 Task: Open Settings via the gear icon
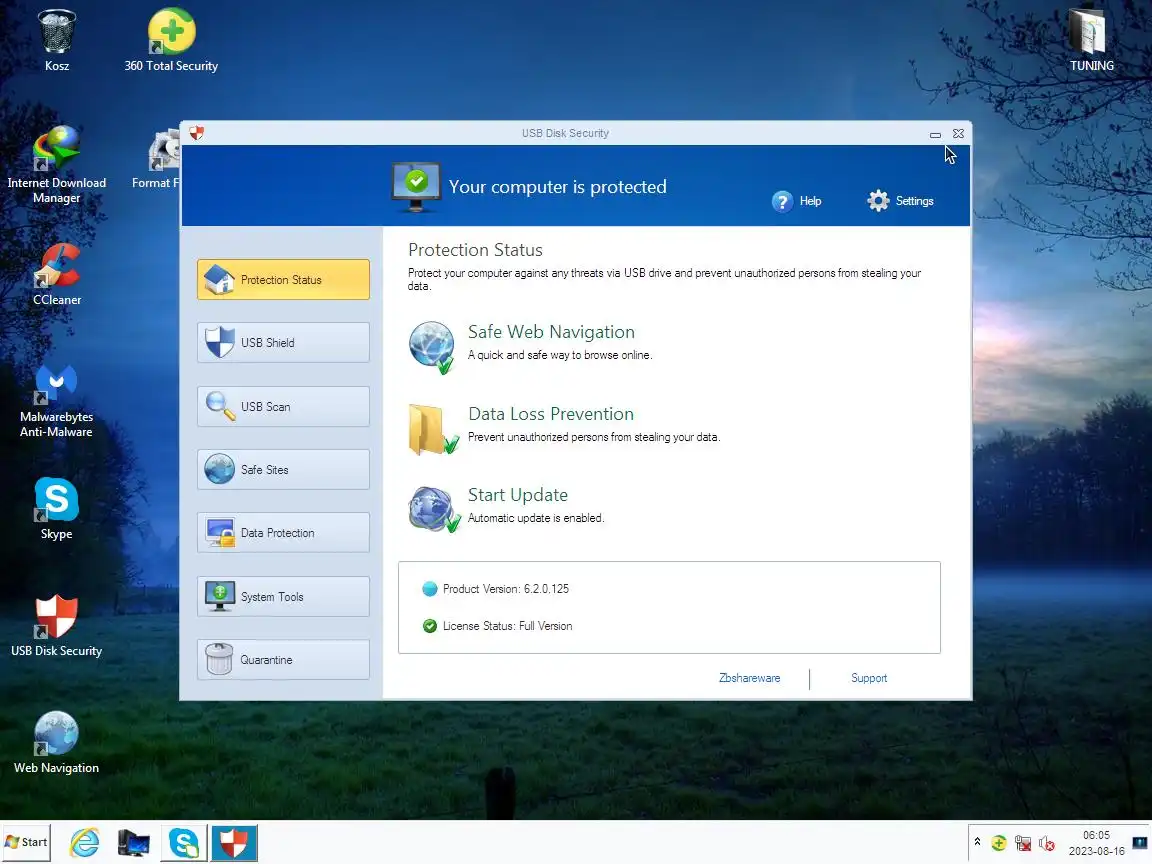(x=878, y=201)
